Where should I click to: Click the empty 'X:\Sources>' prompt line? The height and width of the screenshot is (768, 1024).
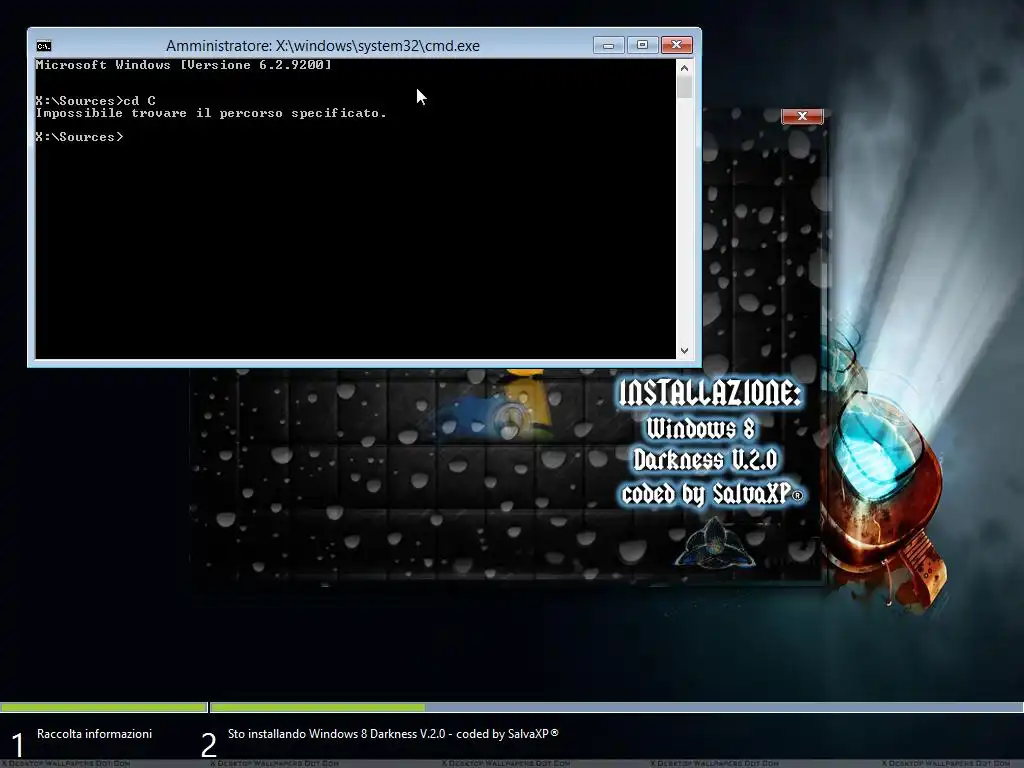[x=79, y=136]
